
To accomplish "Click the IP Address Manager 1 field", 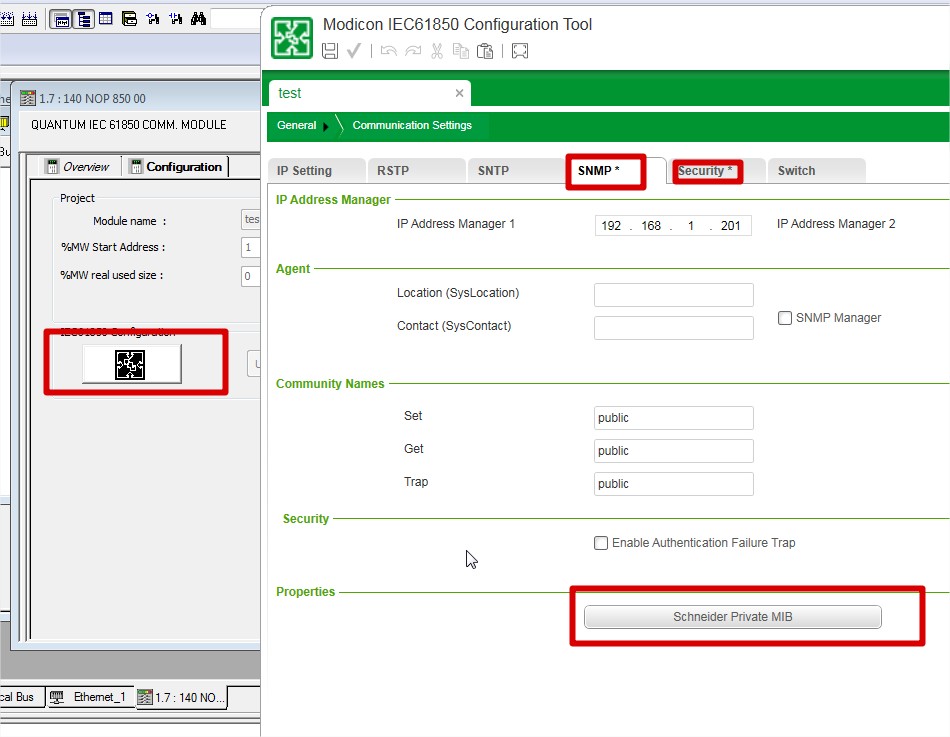I will tap(673, 225).
